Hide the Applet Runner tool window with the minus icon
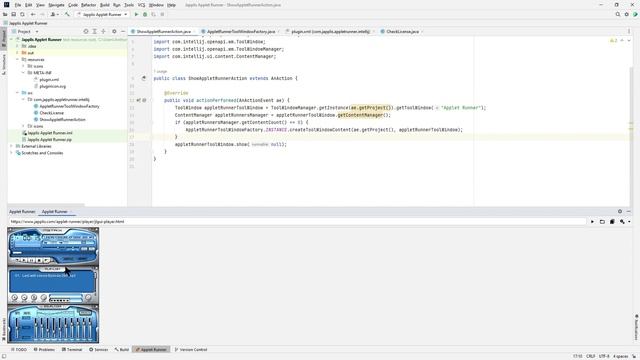The height and width of the screenshot is (360, 640). tap(629, 211)
